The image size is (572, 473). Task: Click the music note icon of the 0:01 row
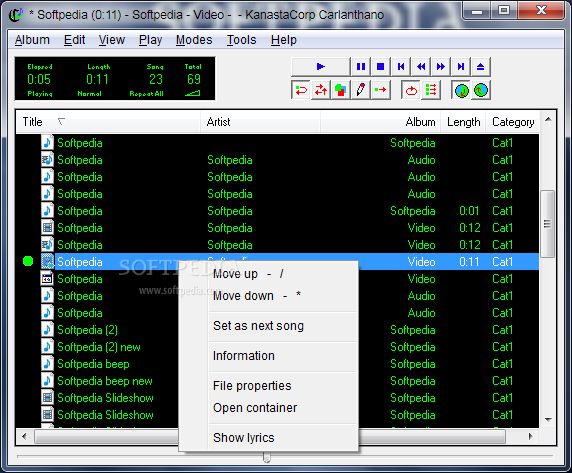[x=47, y=211]
